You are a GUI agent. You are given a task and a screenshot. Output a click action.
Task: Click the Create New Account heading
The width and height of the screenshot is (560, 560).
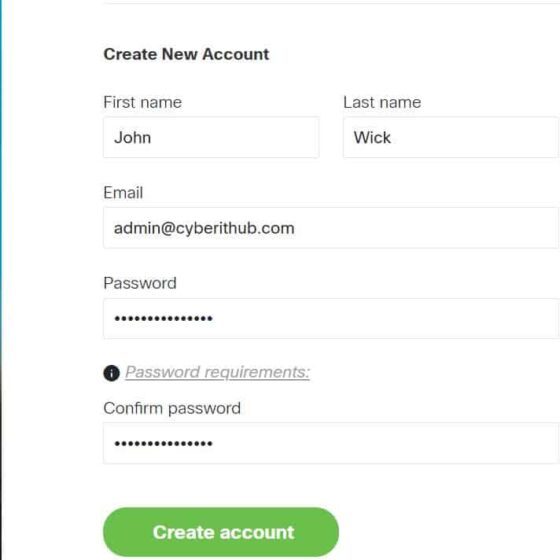point(186,54)
